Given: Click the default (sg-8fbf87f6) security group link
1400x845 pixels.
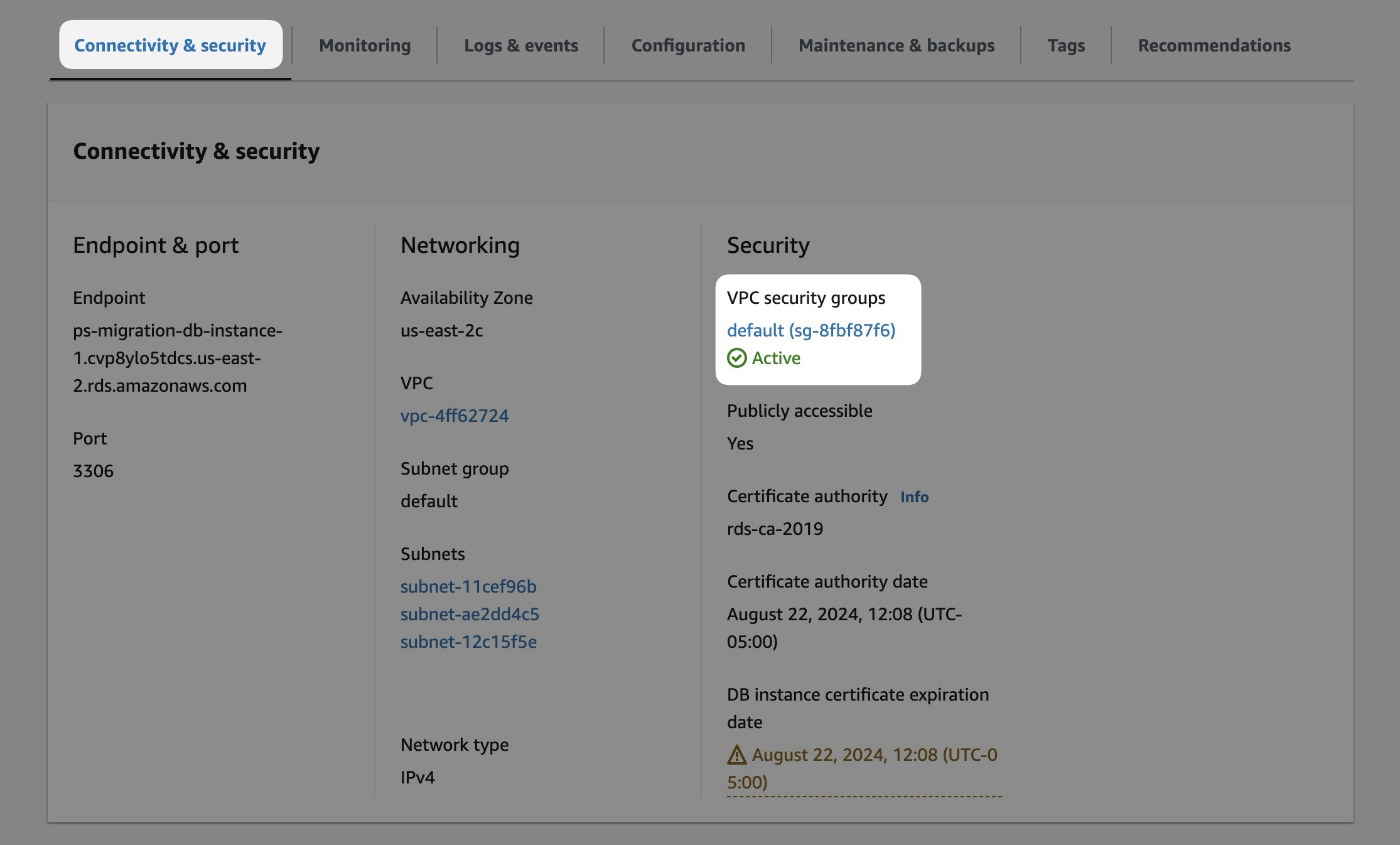Looking at the screenshot, I should click(x=811, y=328).
